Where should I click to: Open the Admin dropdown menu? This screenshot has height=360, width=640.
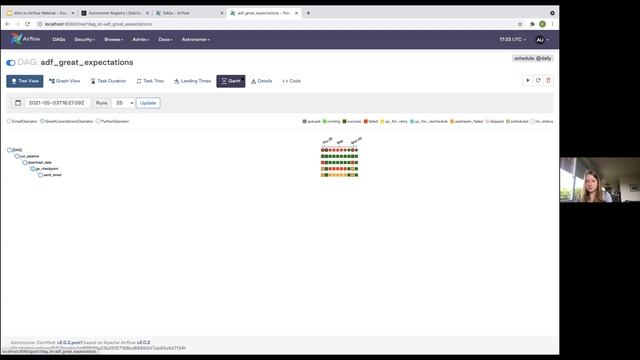[x=141, y=40]
